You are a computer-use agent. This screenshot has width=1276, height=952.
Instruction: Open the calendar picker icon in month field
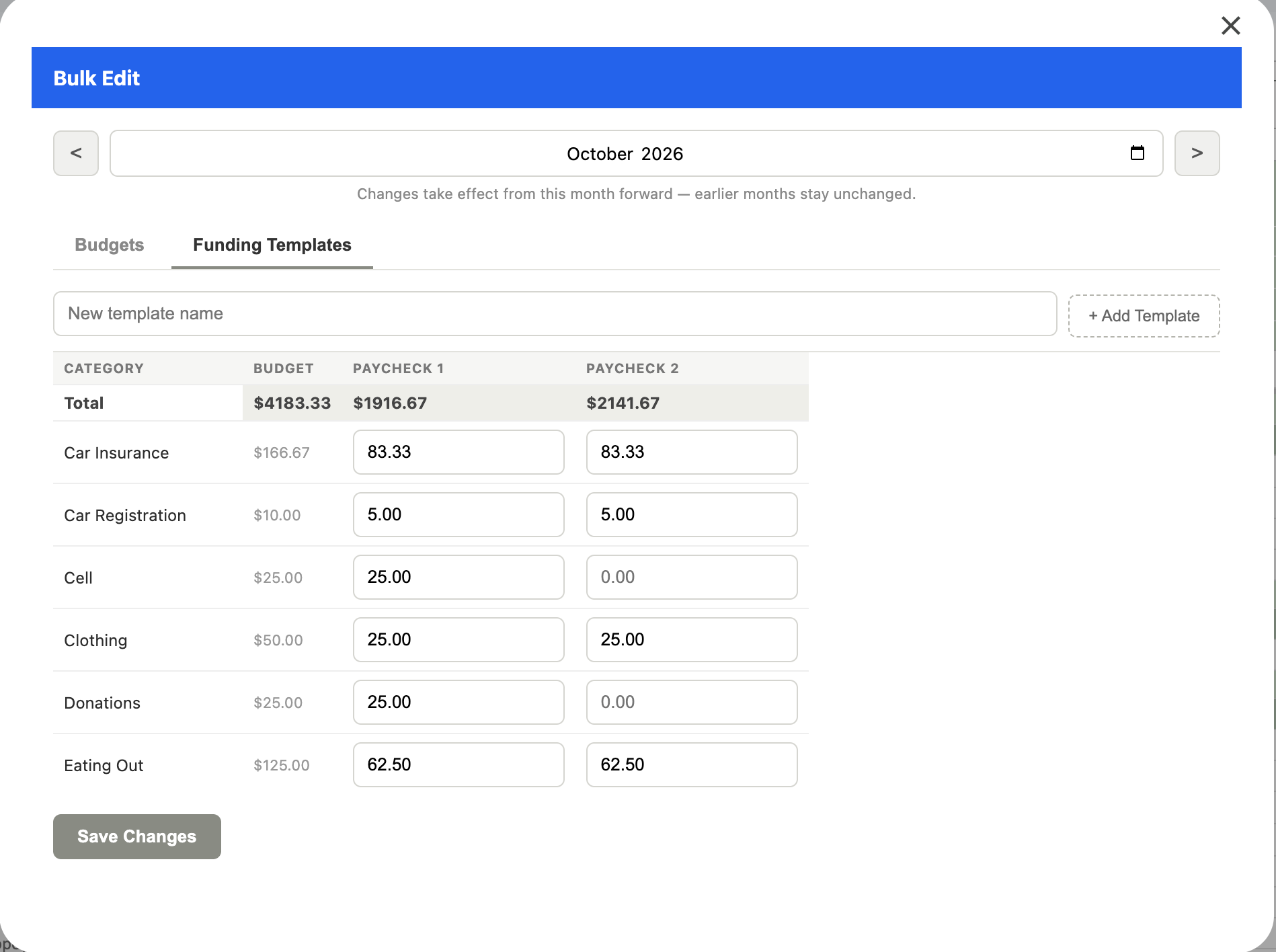[1137, 153]
